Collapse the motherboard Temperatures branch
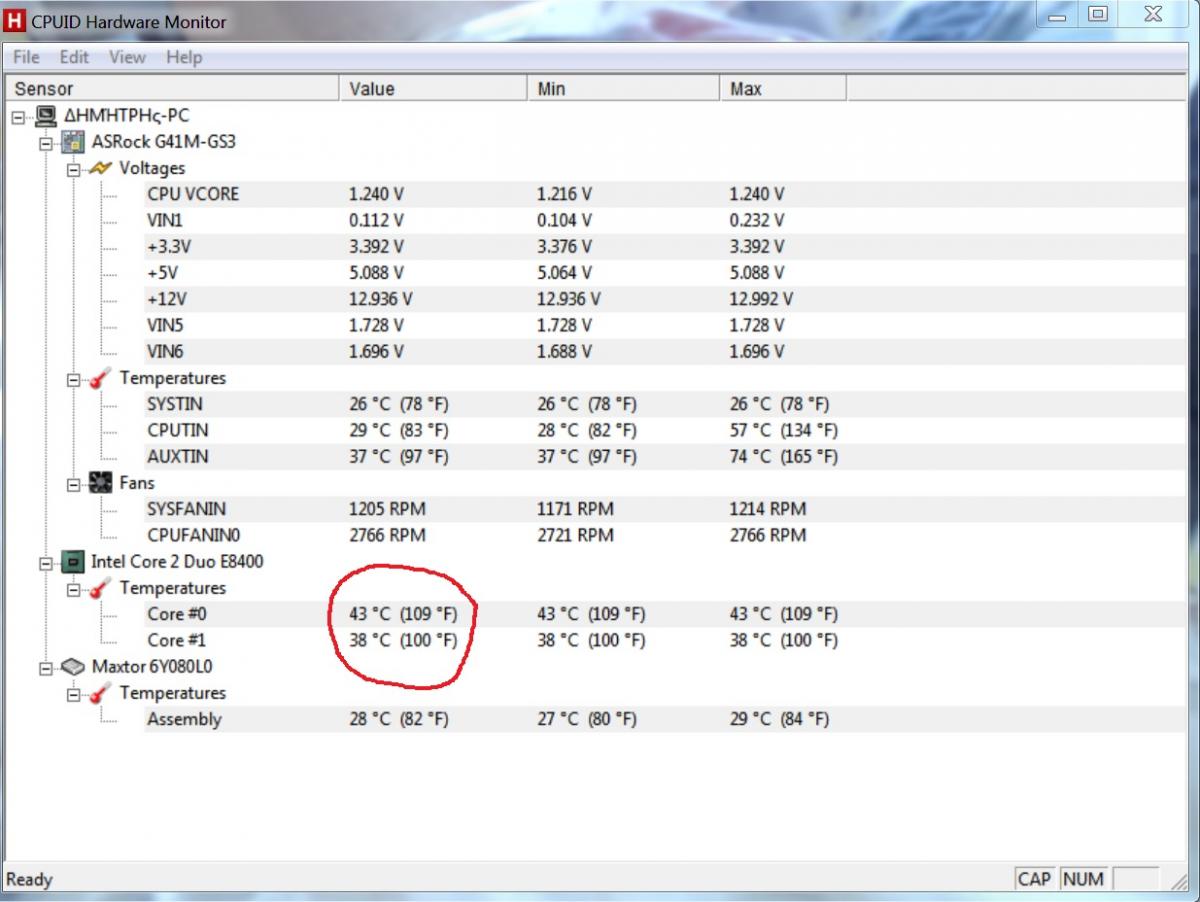1200x902 pixels. (73, 379)
